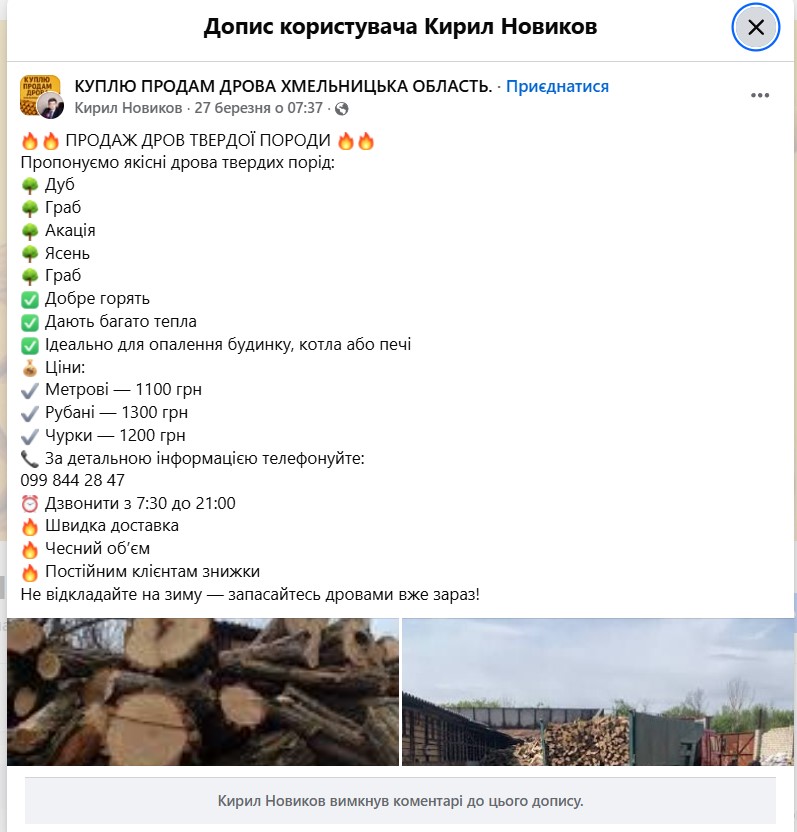Click the post timestamp 27 березня о 07:37
Viewport: 797px width, 832px height.
pos(258,108)
